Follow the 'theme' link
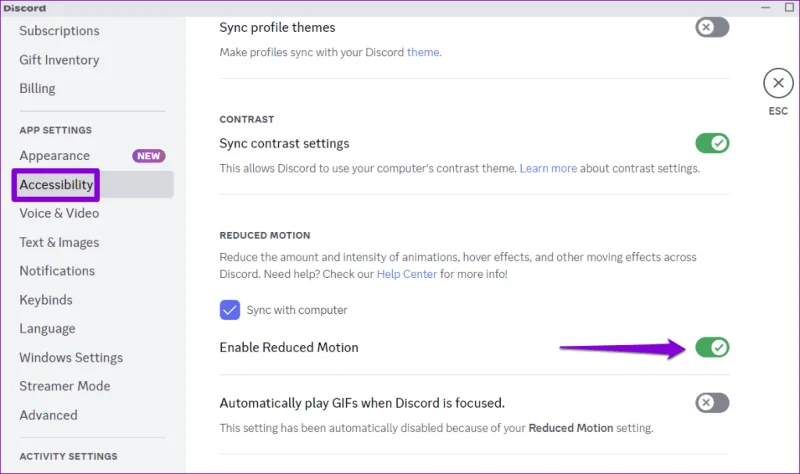This screenshot has height=474, width=800. coord(423,52)
